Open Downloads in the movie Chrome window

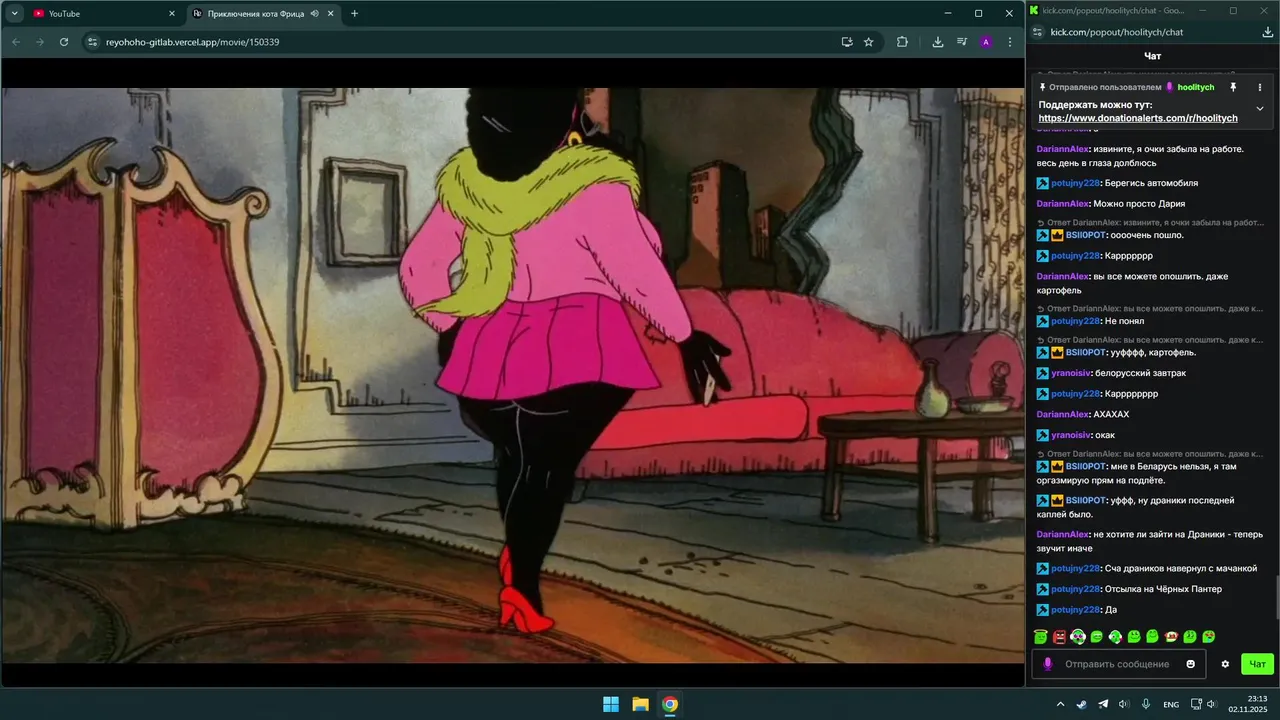tap(938, 42)
